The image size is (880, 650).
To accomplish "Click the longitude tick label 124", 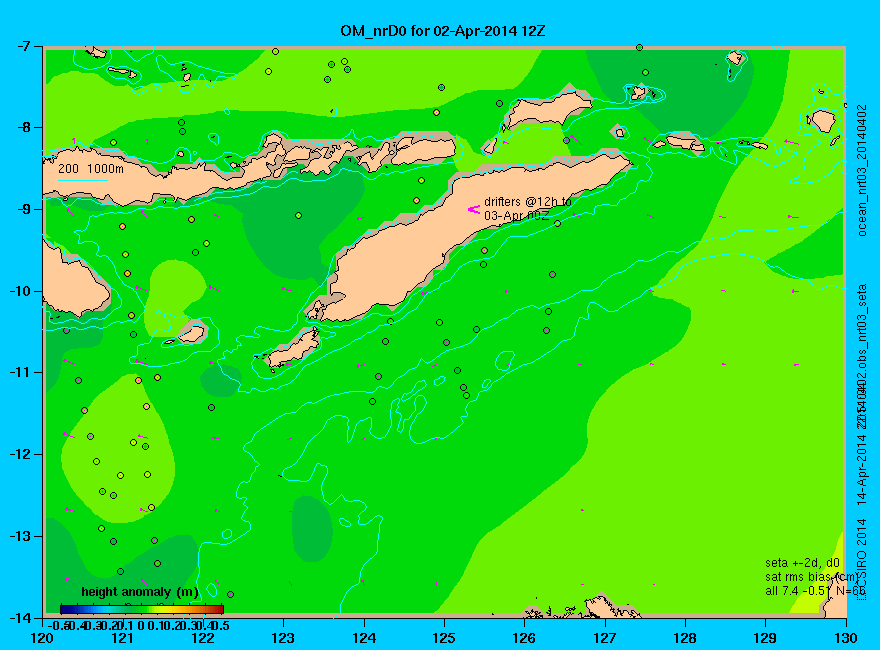I will click(x=364, y=638).
